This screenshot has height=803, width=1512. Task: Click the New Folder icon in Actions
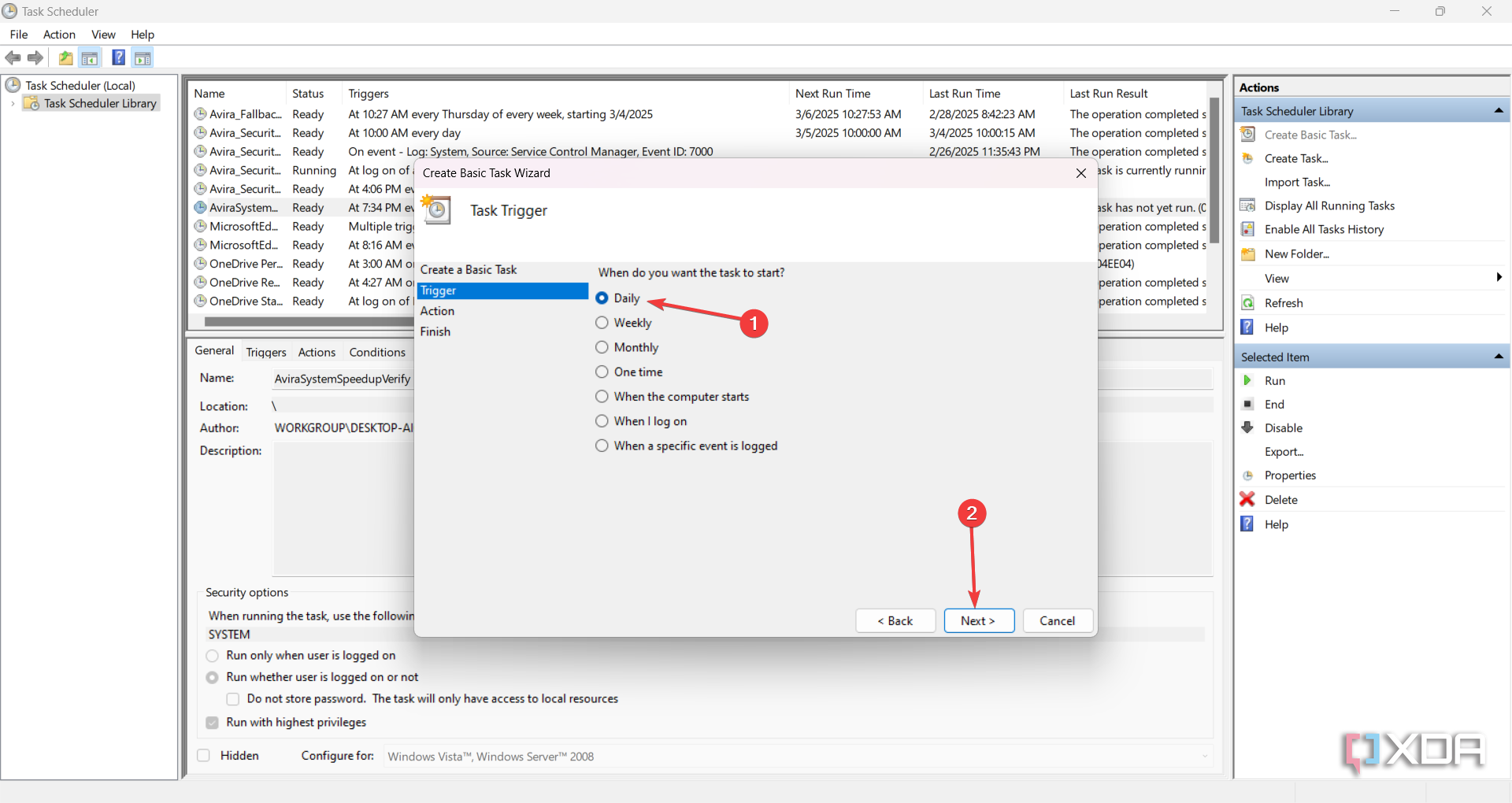click(1248, 253)
